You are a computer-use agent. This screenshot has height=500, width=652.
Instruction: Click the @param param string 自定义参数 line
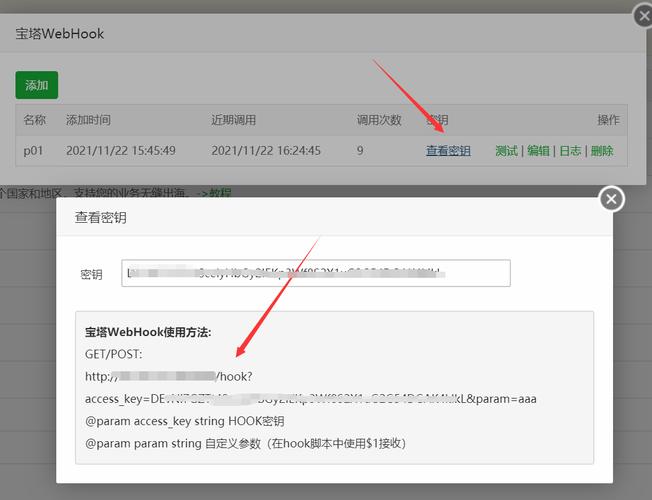[245, 443]
